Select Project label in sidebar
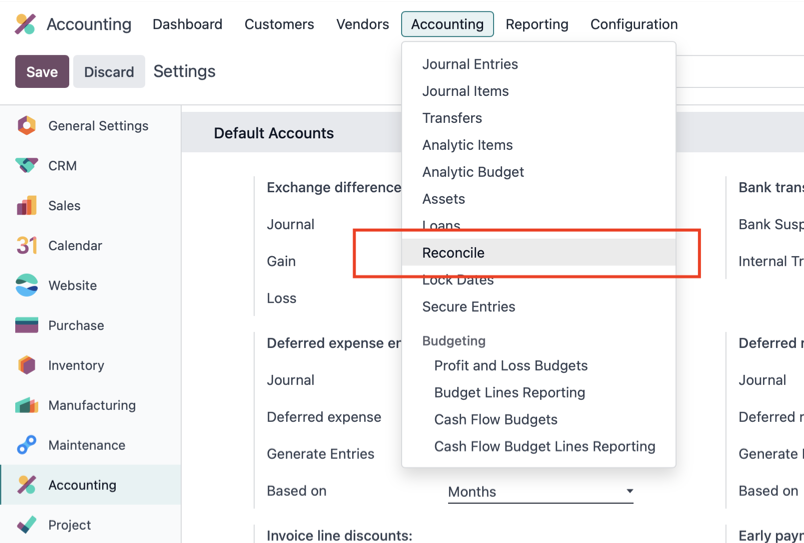804x543 pixels. click(x=70, y=525)
